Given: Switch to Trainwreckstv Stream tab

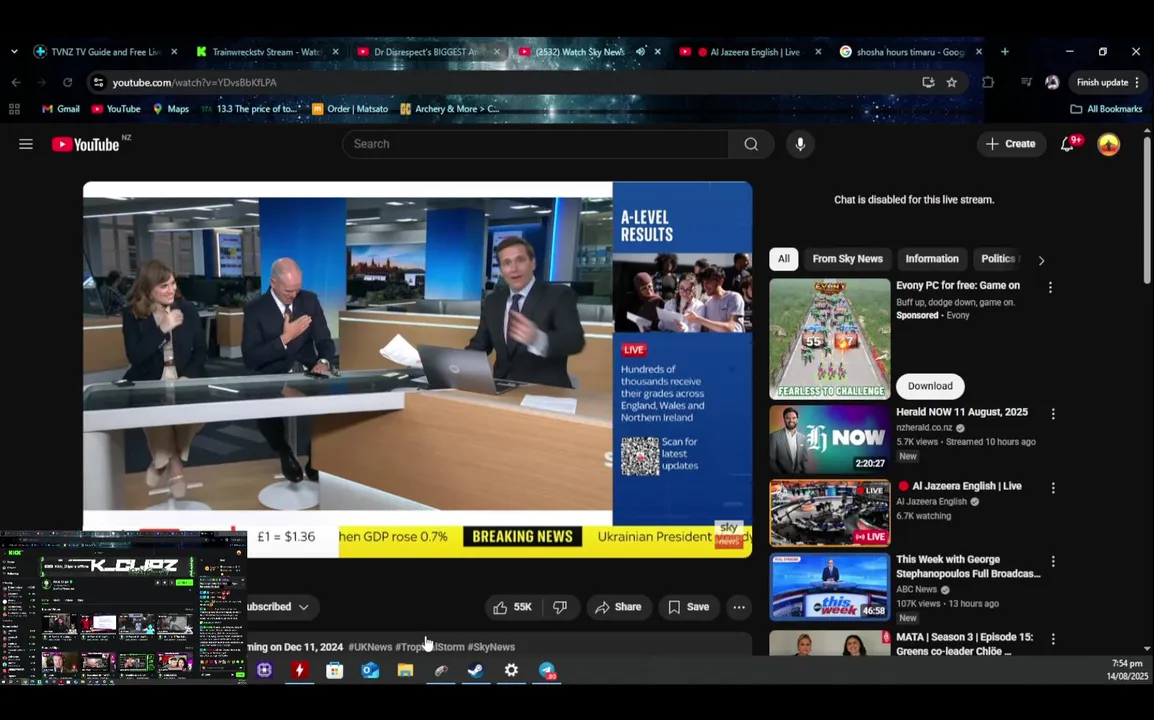Looking at the screenshot, I should point(267,52).
